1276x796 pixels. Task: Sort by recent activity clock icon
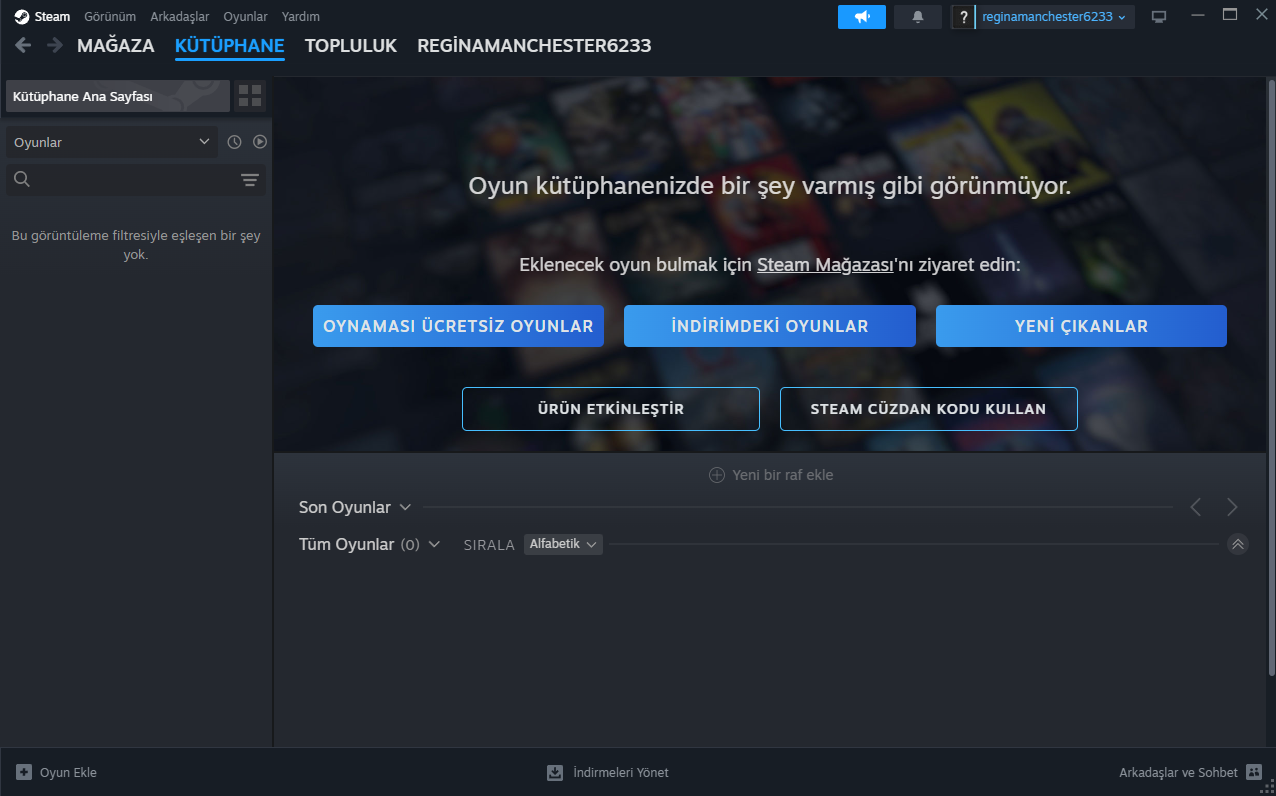(x=234, y=142)
